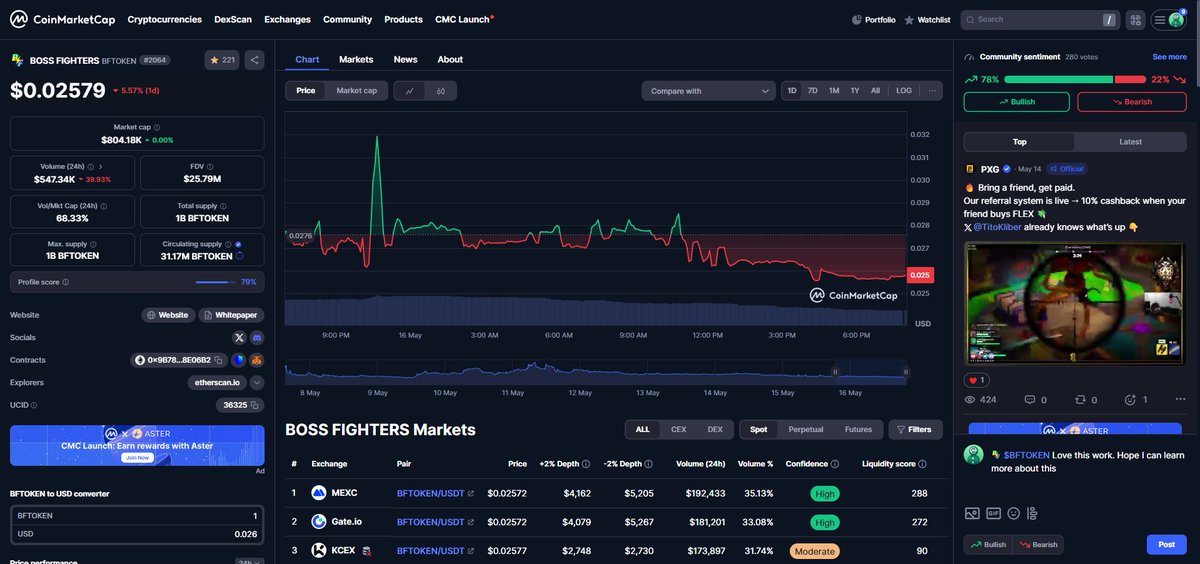Show Perpetual markets
Viewport: 1200px width, 564px height.
click(806, 430)
